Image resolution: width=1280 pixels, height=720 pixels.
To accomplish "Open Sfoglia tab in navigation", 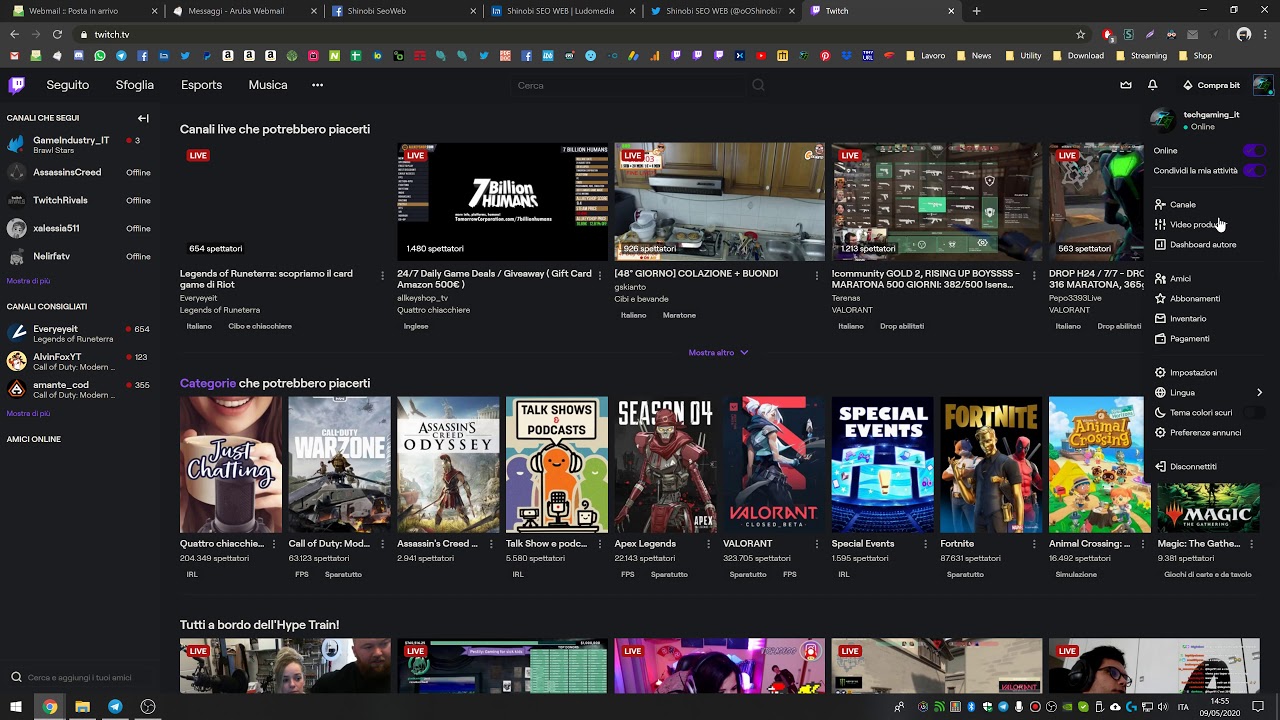I will (135, 85).
